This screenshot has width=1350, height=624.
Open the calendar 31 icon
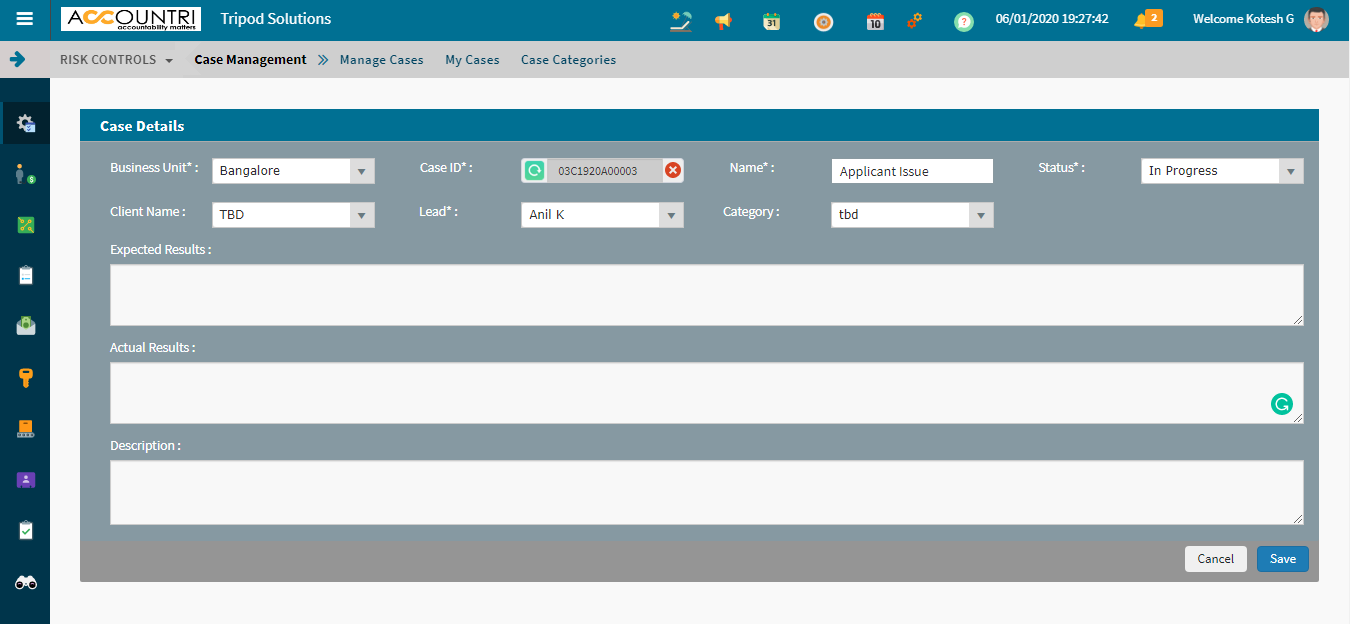coord(771,21)
